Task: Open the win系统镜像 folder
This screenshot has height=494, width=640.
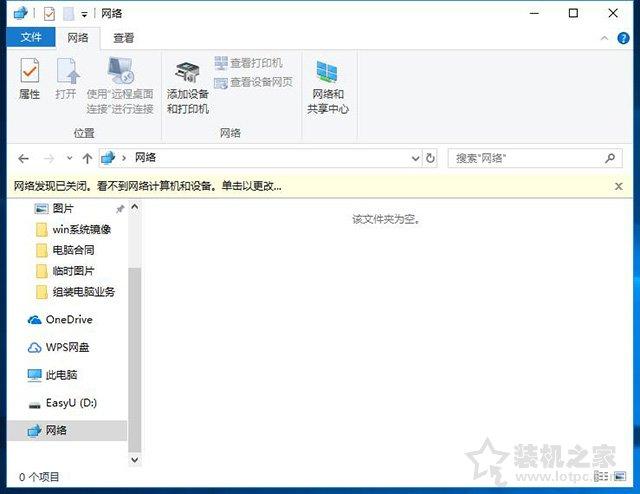Action: coord(74,229)
